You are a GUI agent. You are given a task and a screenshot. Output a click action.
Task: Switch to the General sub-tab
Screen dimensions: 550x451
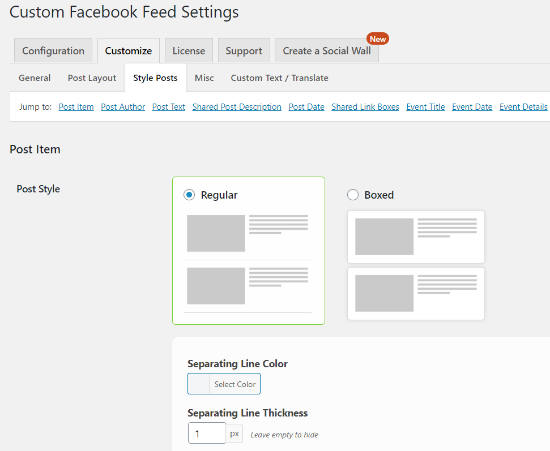[x=34, y=78]
